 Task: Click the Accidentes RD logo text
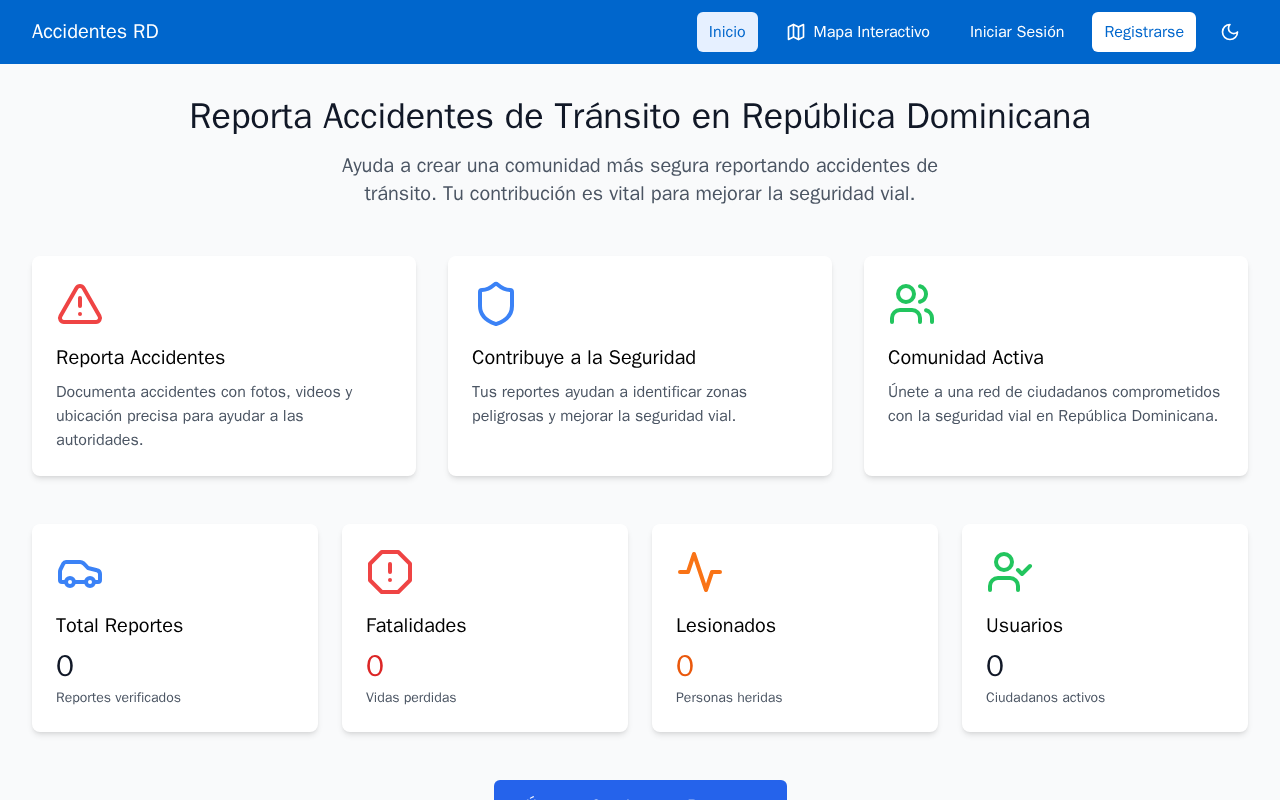point(95,32)
